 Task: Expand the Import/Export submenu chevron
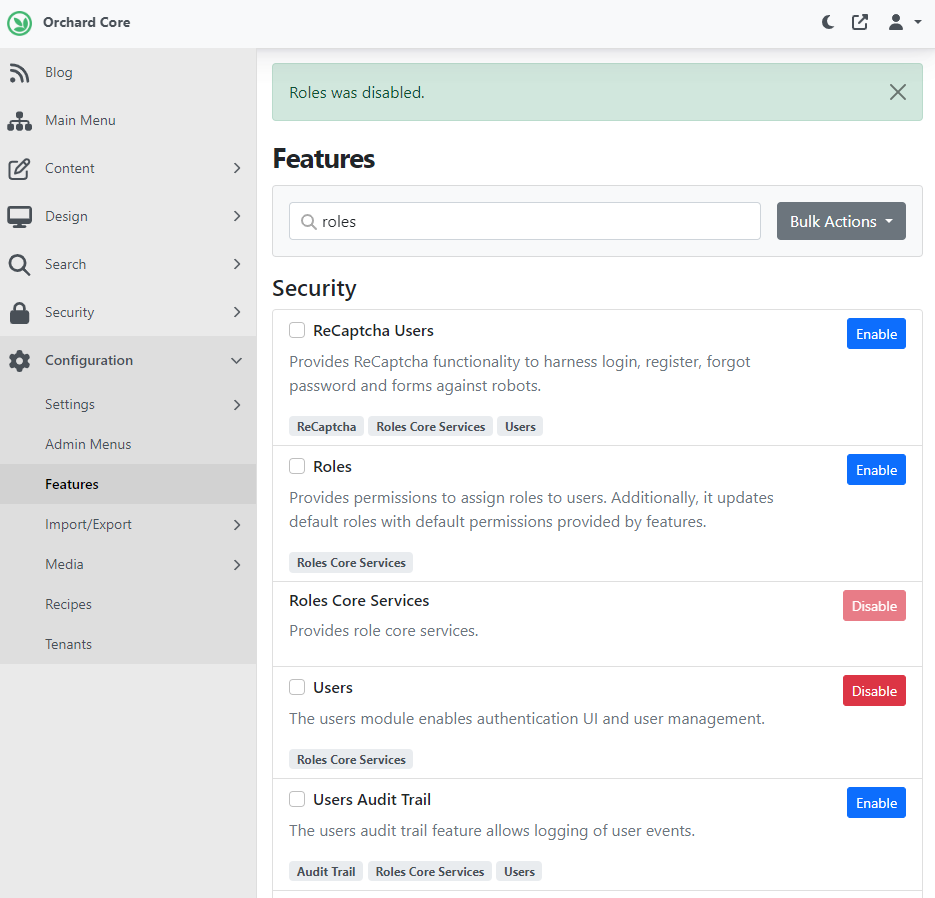237,525
